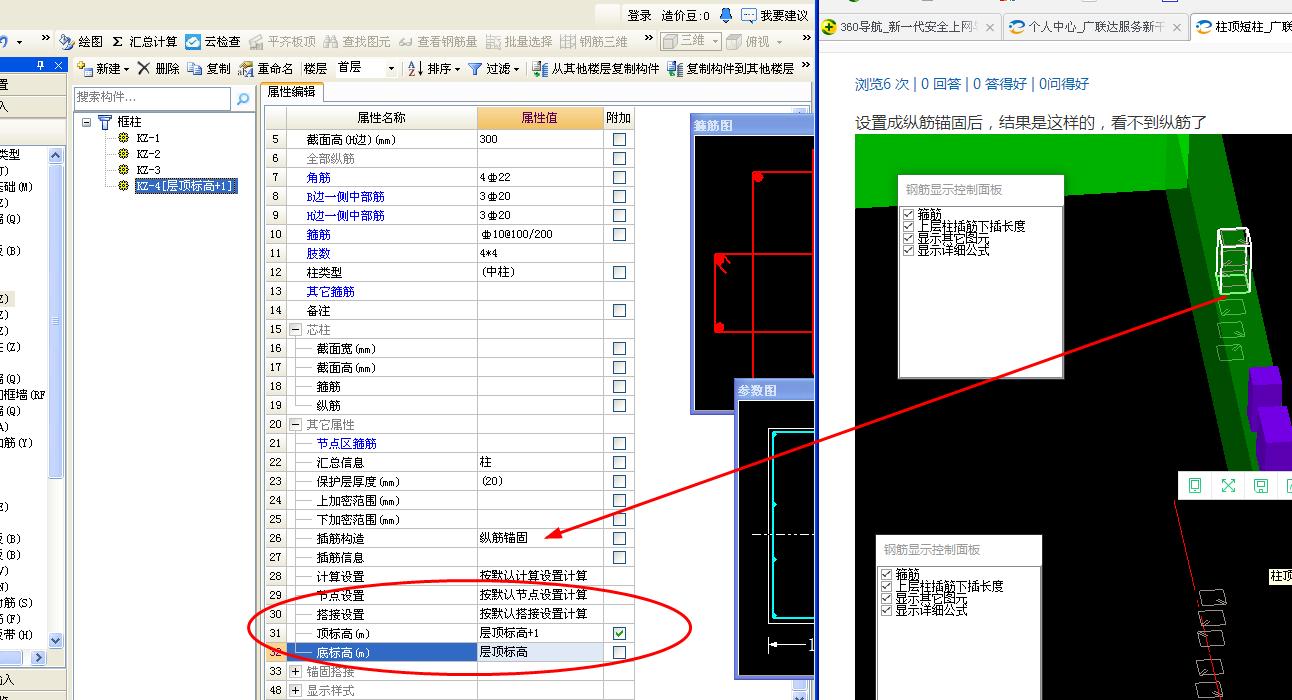
Task: Delete component with 删除 button
Action: click(x=159, y=69)
